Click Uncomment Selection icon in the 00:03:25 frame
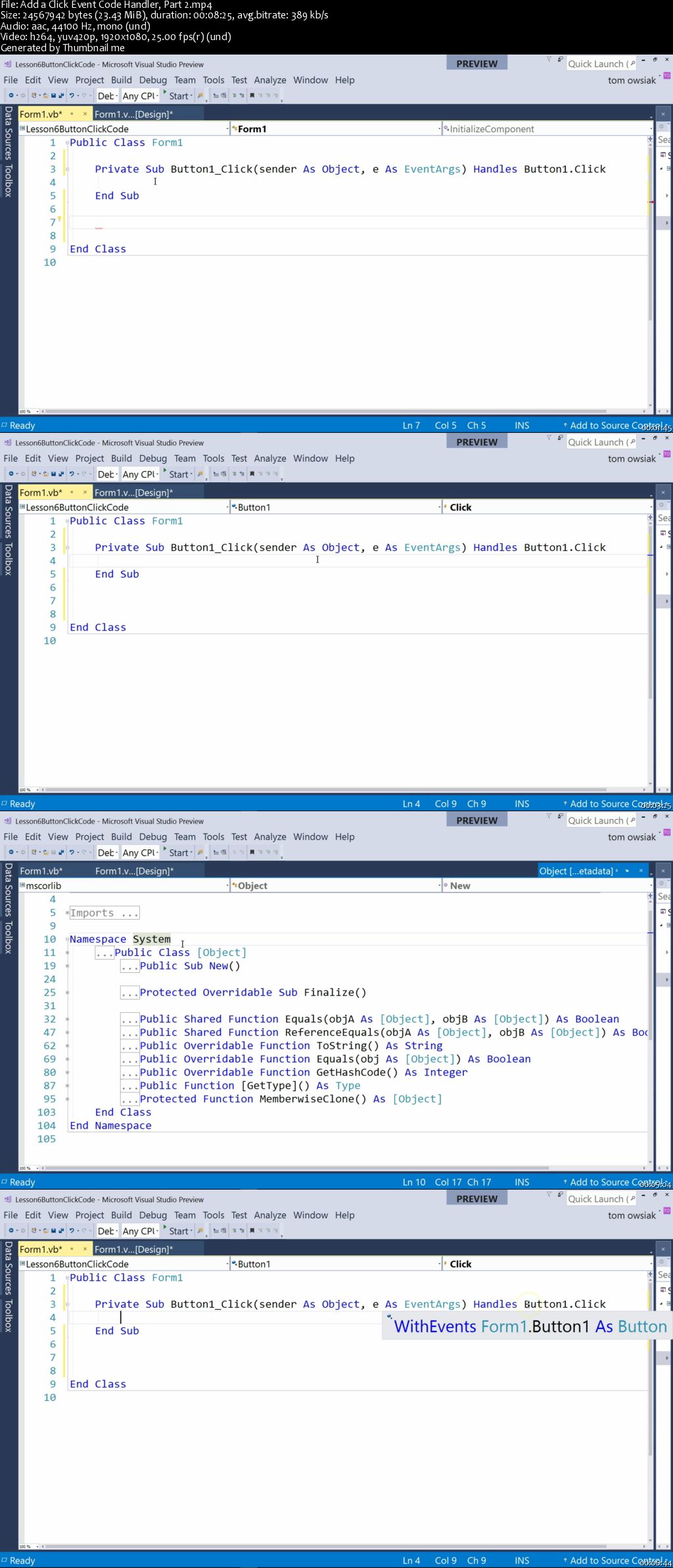The height and width of the screenshot is (1568, 673). (241, 474)
